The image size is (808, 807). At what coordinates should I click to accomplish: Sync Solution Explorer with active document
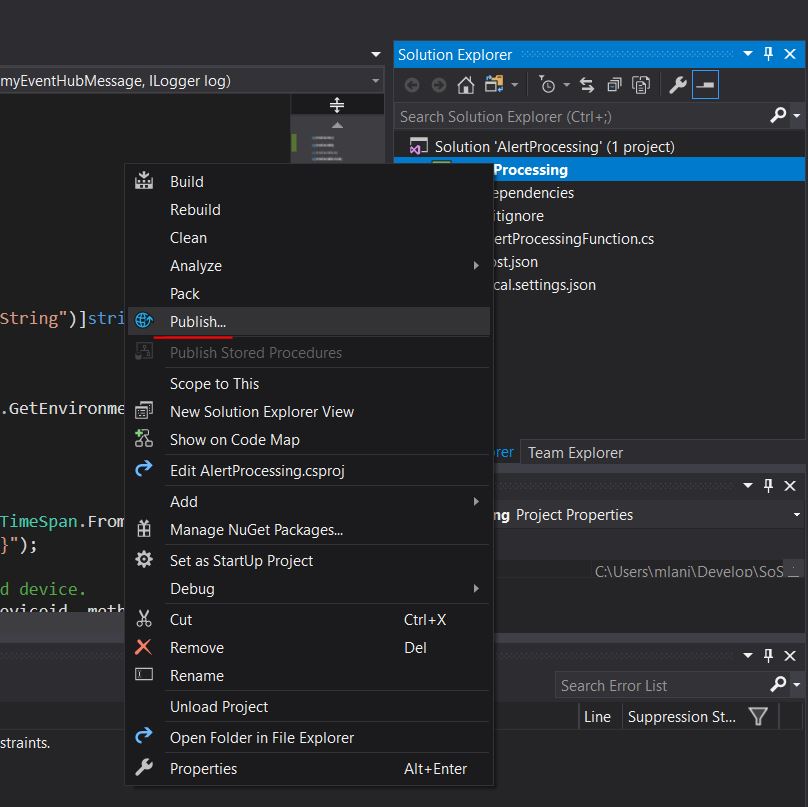[x=587, y=85]
